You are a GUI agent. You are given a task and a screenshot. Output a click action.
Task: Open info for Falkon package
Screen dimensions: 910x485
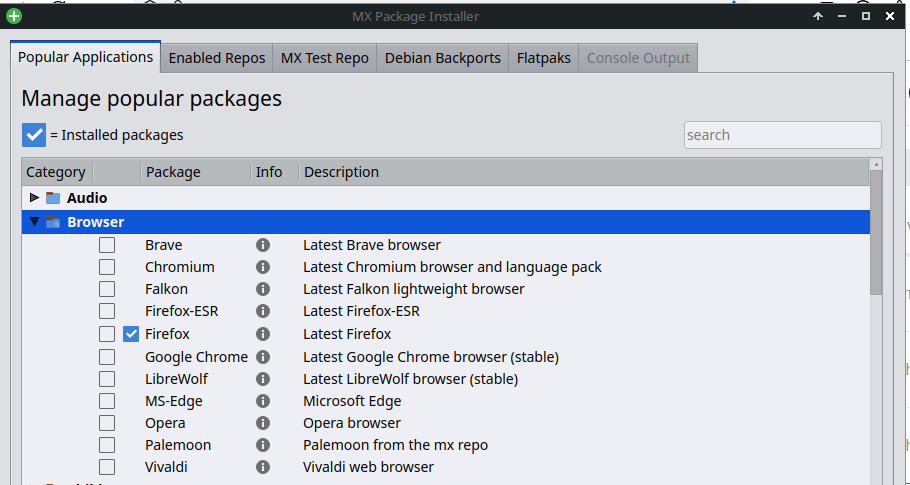point(263,289)
